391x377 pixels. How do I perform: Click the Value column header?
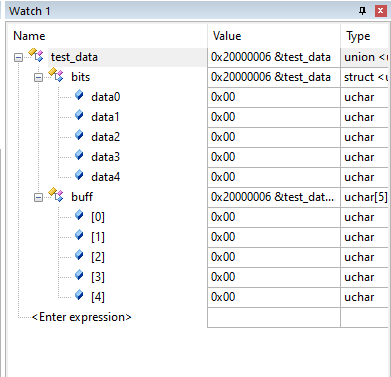(274, 36)
